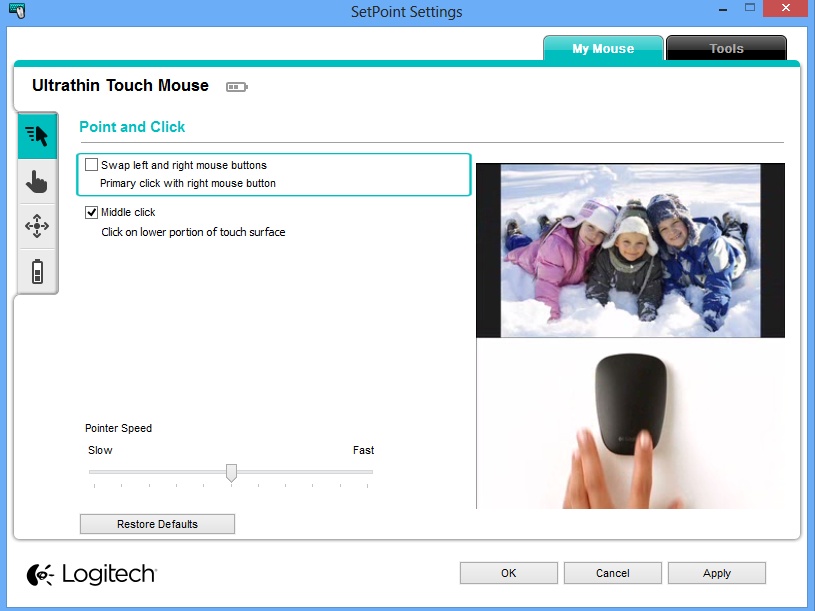The width and height of the screenshot is (815, 611).
Task: Enable Swap left and right mouse buttons
Action: (91, 165)
